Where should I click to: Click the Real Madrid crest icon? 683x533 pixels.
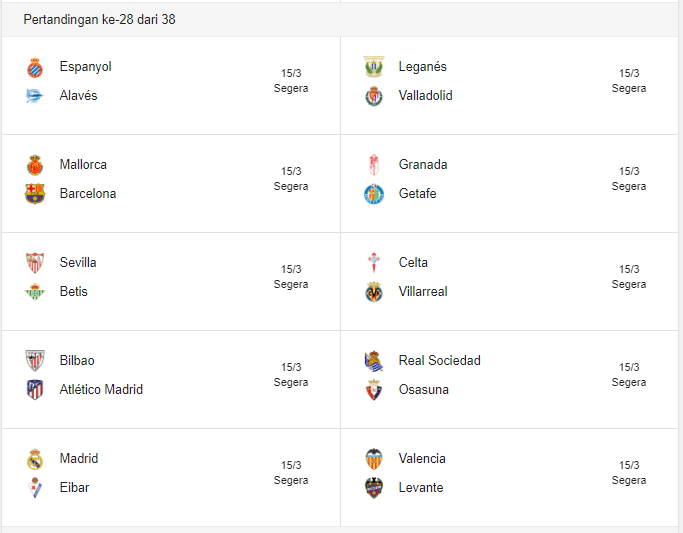point(35,459)
